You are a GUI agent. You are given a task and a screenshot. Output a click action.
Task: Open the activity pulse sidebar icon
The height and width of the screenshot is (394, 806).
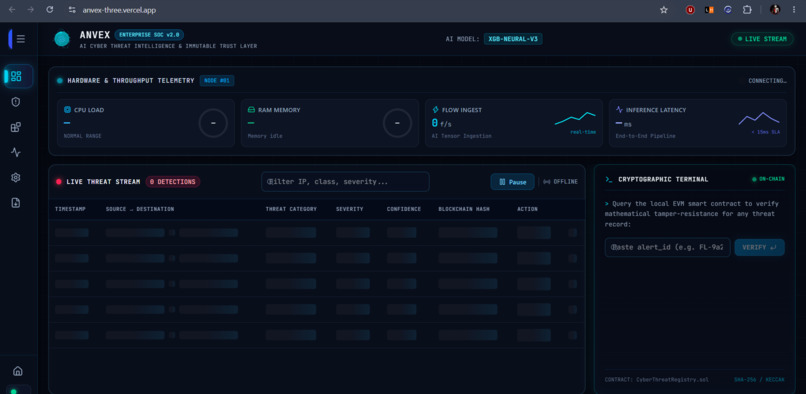coord(16,152)
